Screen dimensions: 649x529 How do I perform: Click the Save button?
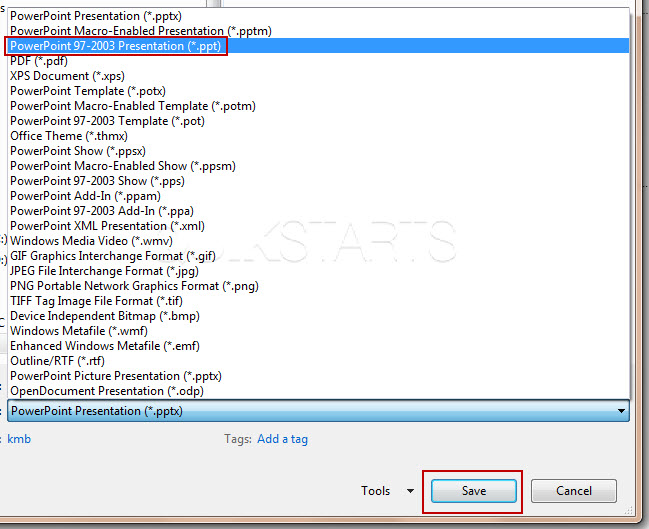(x=474, y=491)
